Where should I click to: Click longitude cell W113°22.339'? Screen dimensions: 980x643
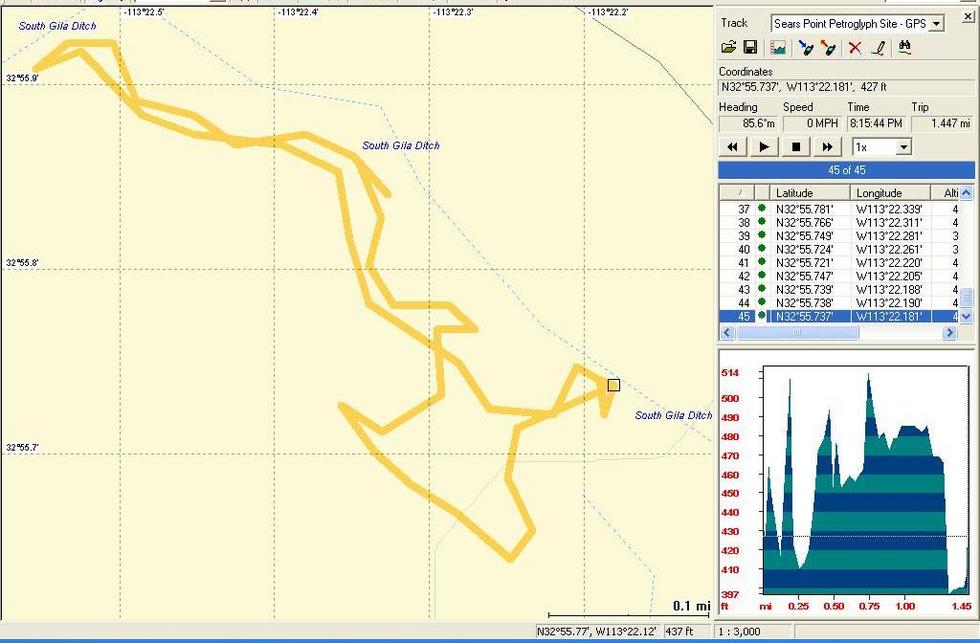tap(889, 209)
